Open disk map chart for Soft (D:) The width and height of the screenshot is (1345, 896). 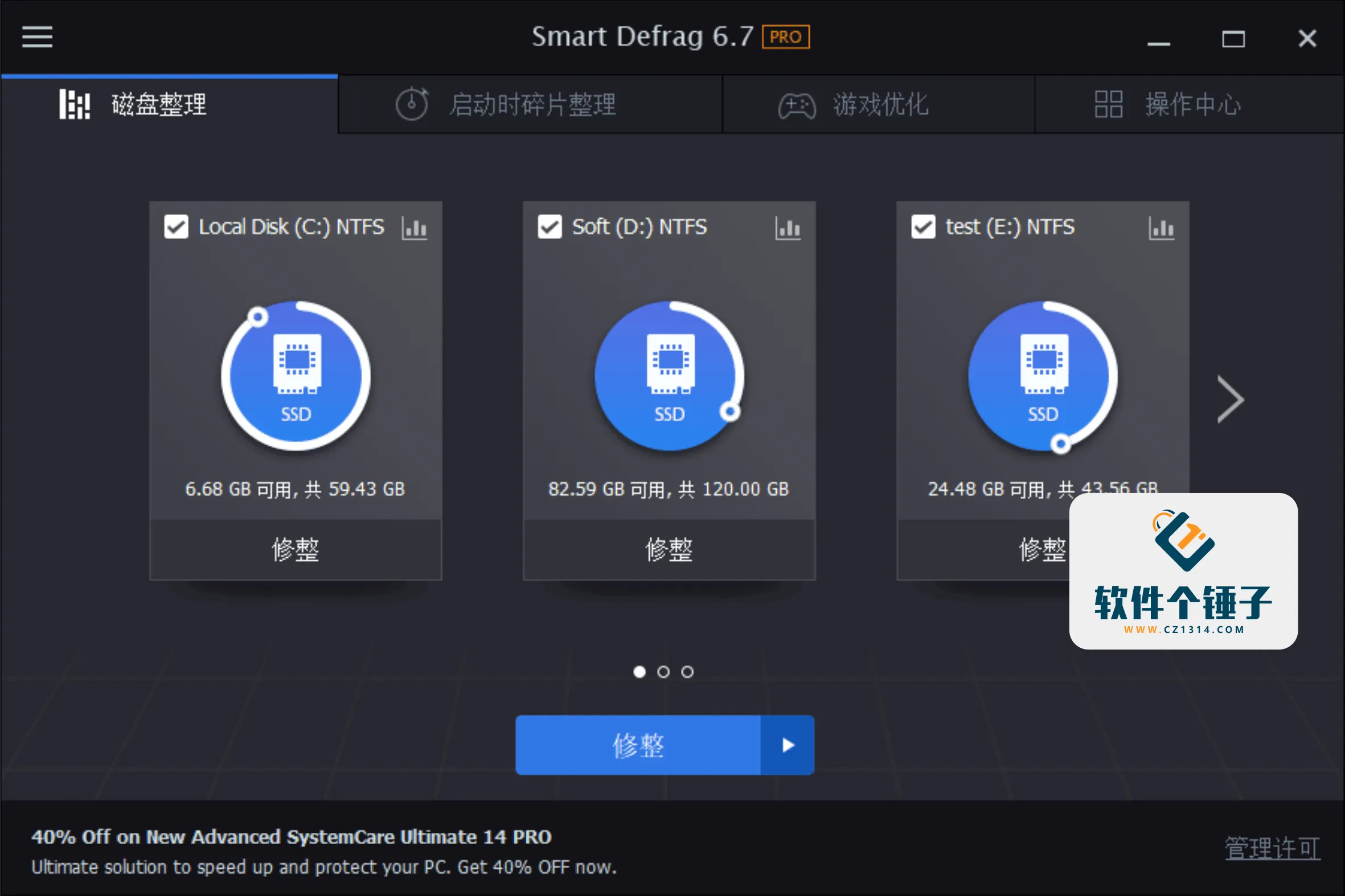(788, 229)
